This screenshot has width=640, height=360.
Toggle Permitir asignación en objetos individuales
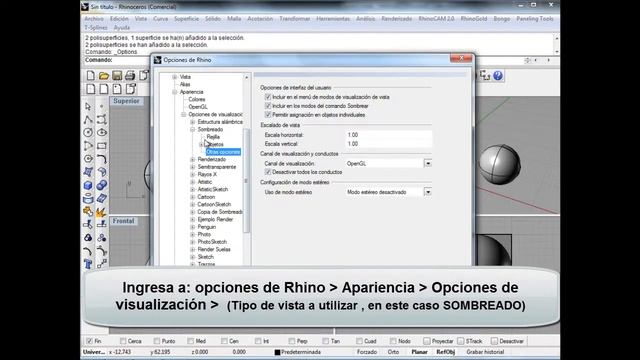point(268,115)
